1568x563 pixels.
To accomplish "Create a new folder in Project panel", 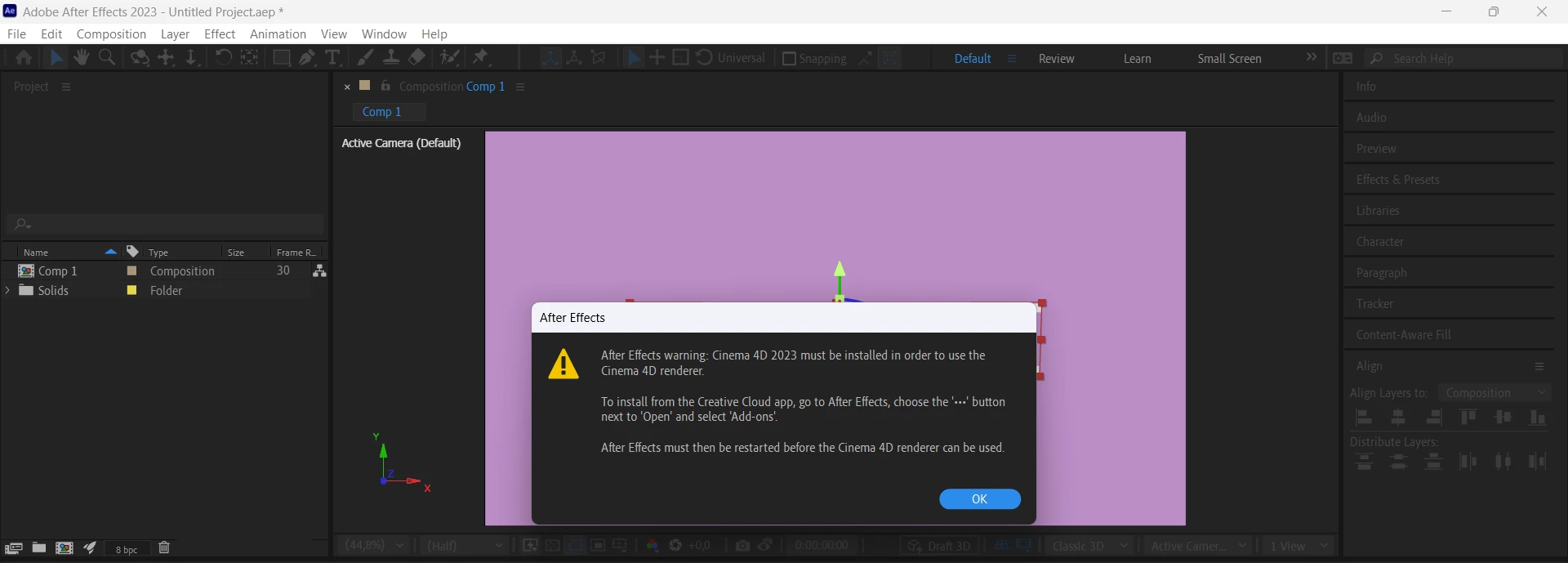I will point(39,547).
